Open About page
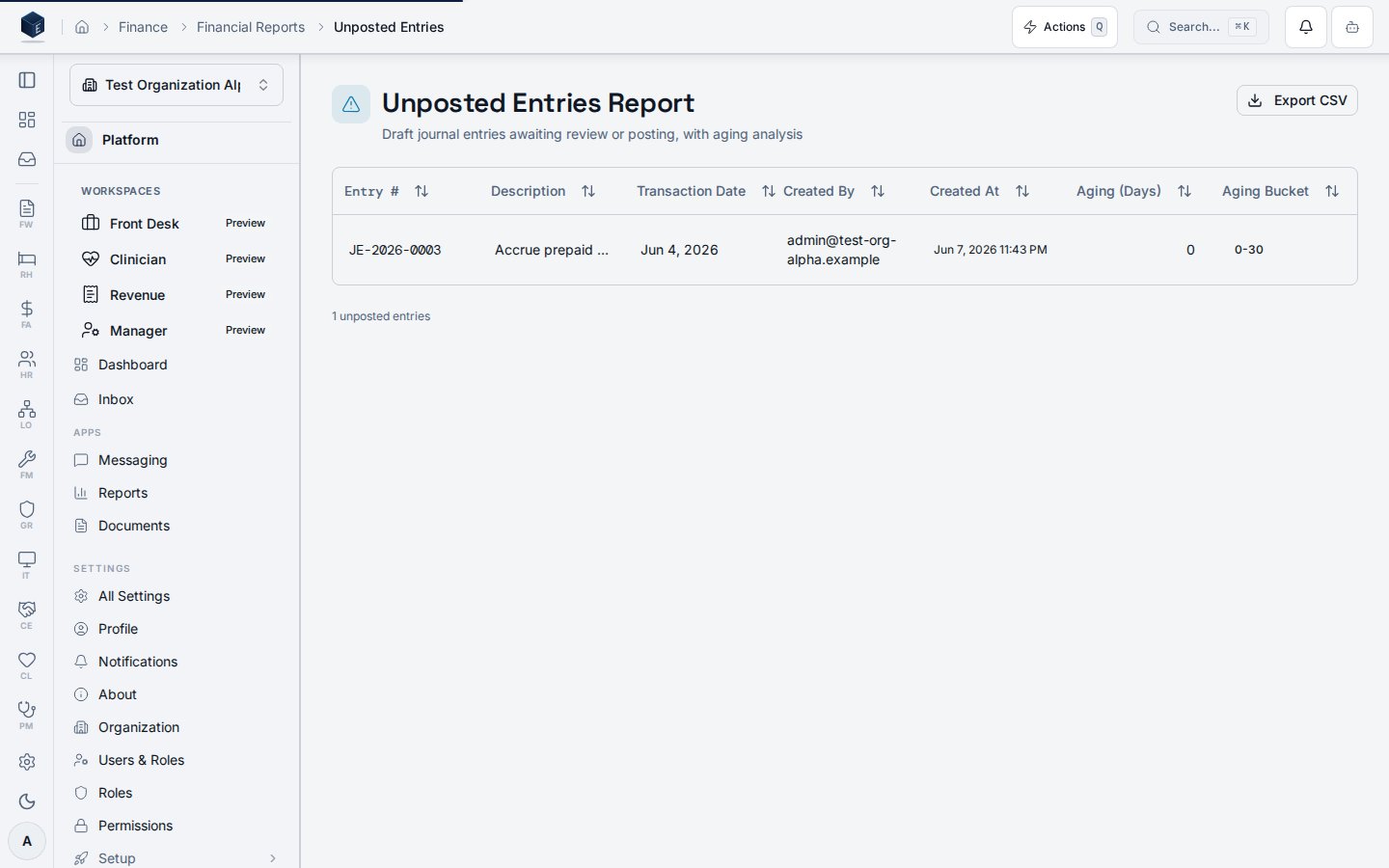Screen dimensions: 1389x868 coord(177,694)
